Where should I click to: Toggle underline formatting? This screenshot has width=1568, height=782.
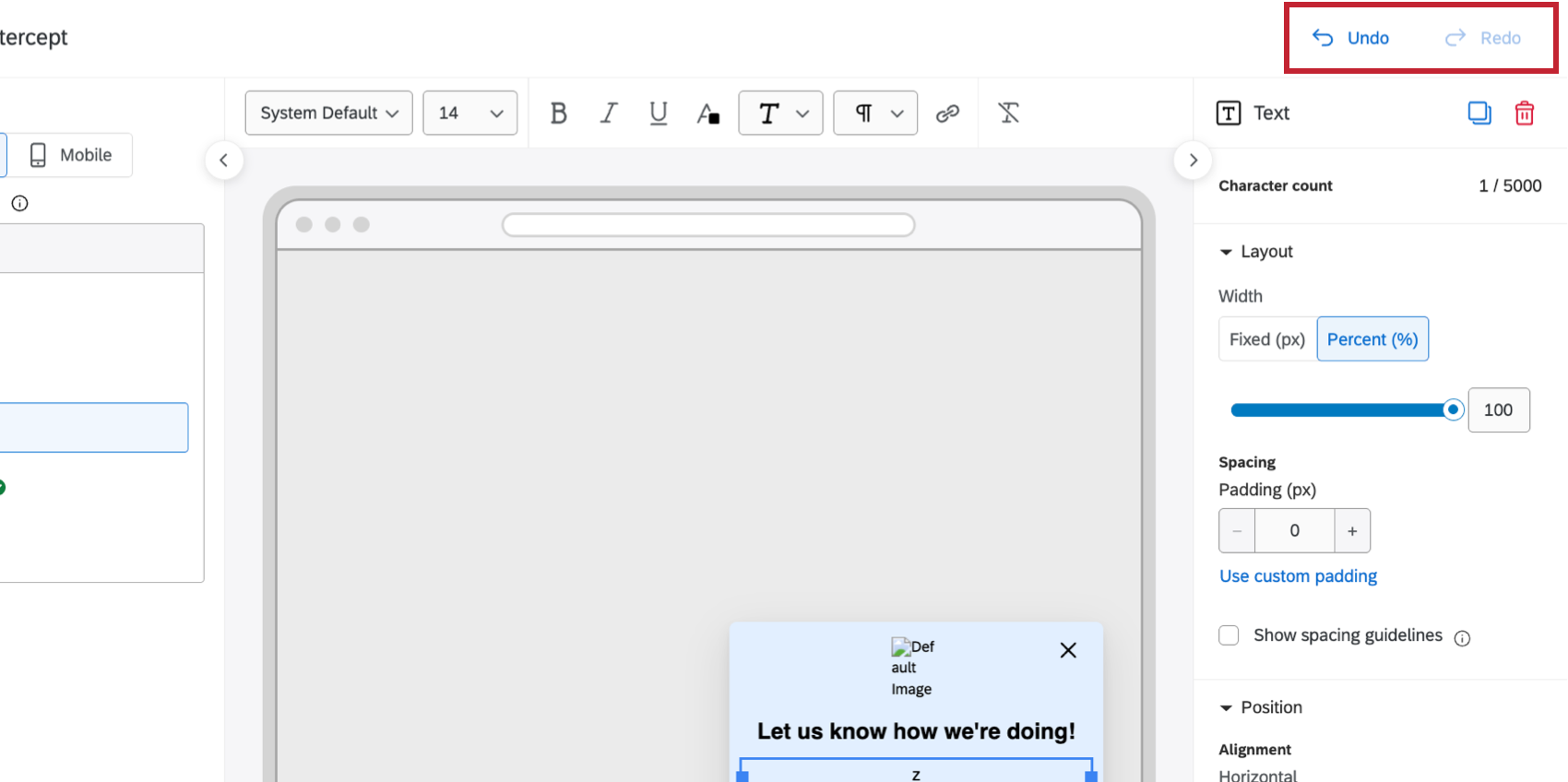659,113
